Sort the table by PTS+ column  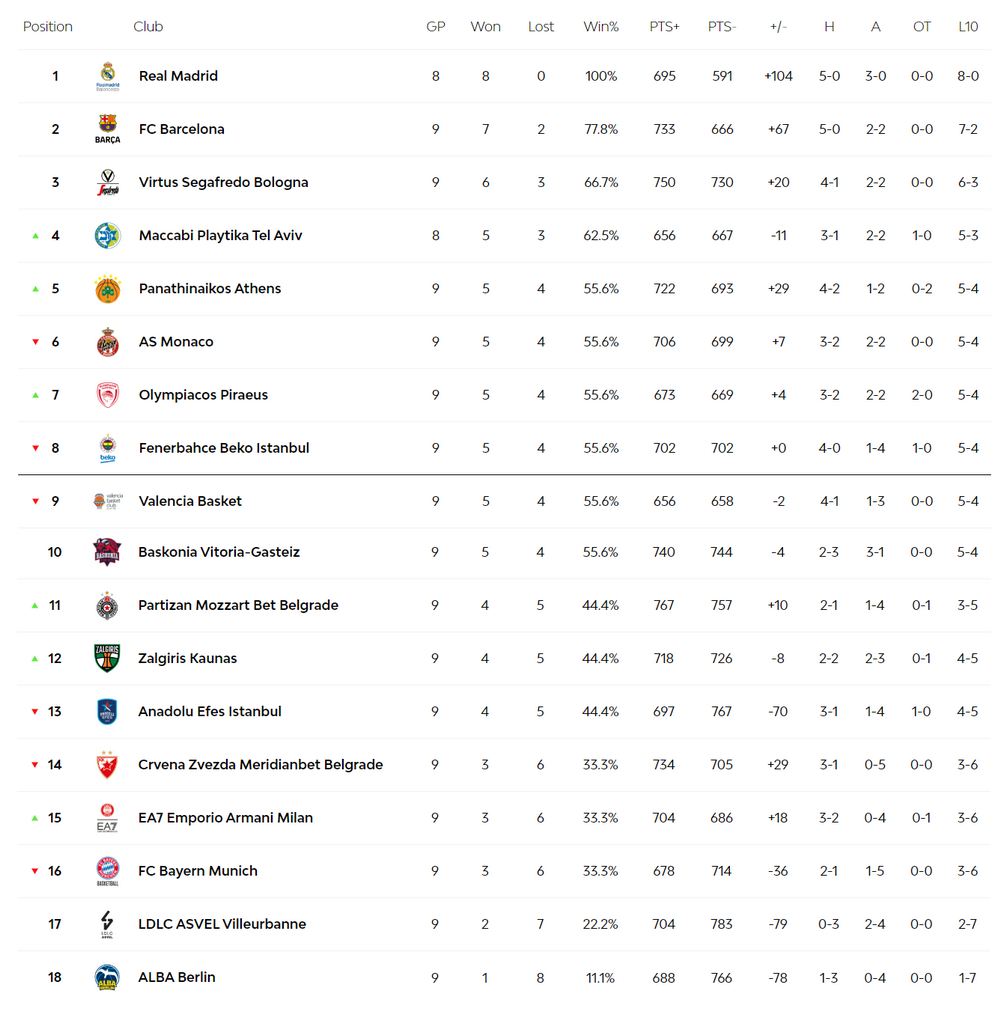664,26
